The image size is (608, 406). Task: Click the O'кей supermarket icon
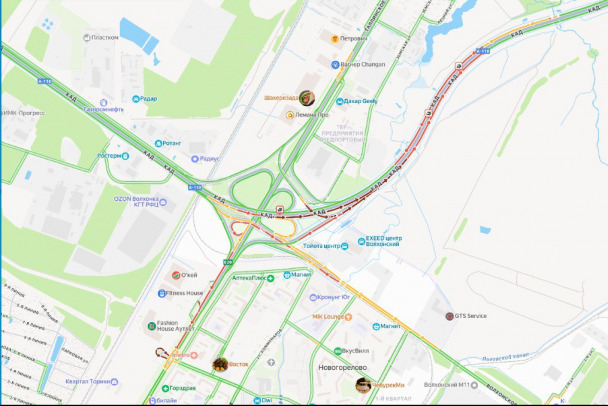tap(176, 275)
